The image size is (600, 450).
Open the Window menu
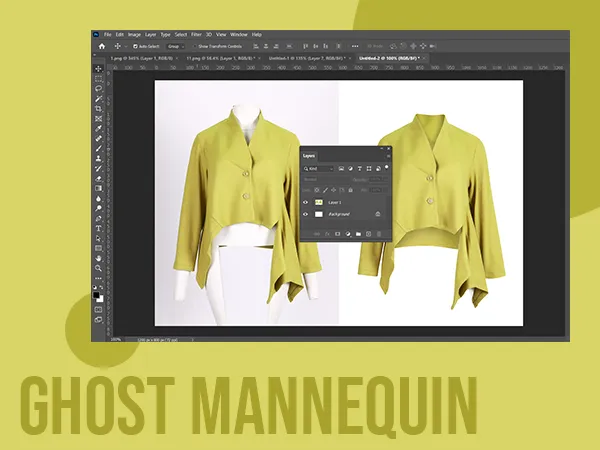[x=239, y=34]
